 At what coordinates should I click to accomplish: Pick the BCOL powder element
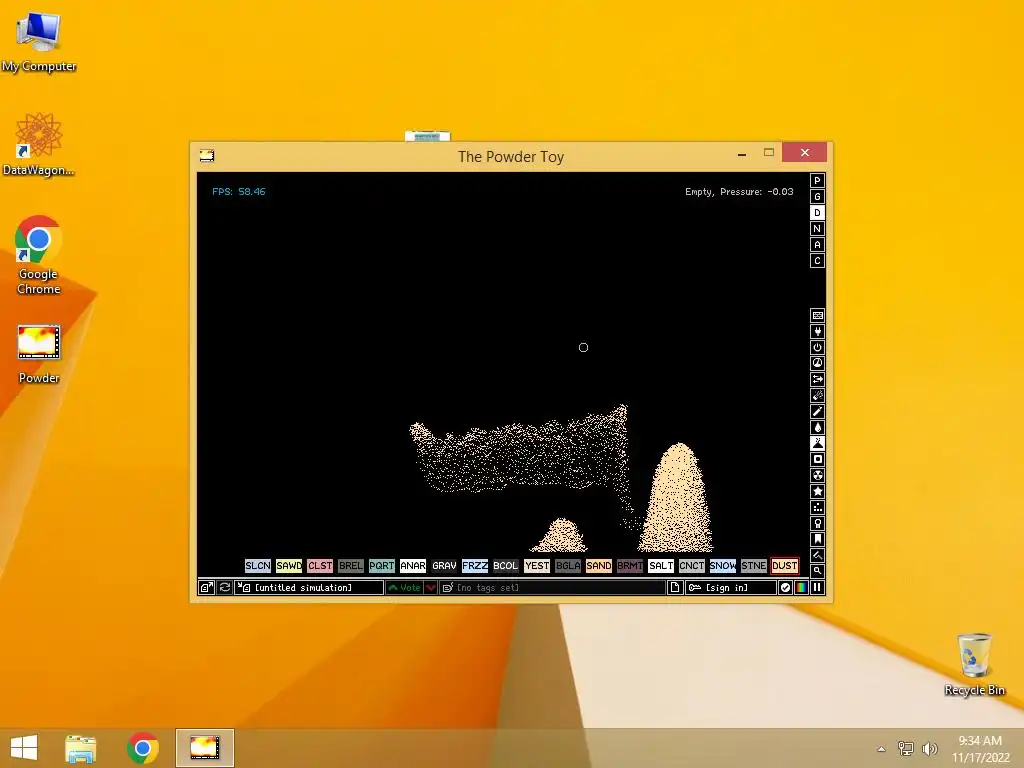[x=505, y=566]
